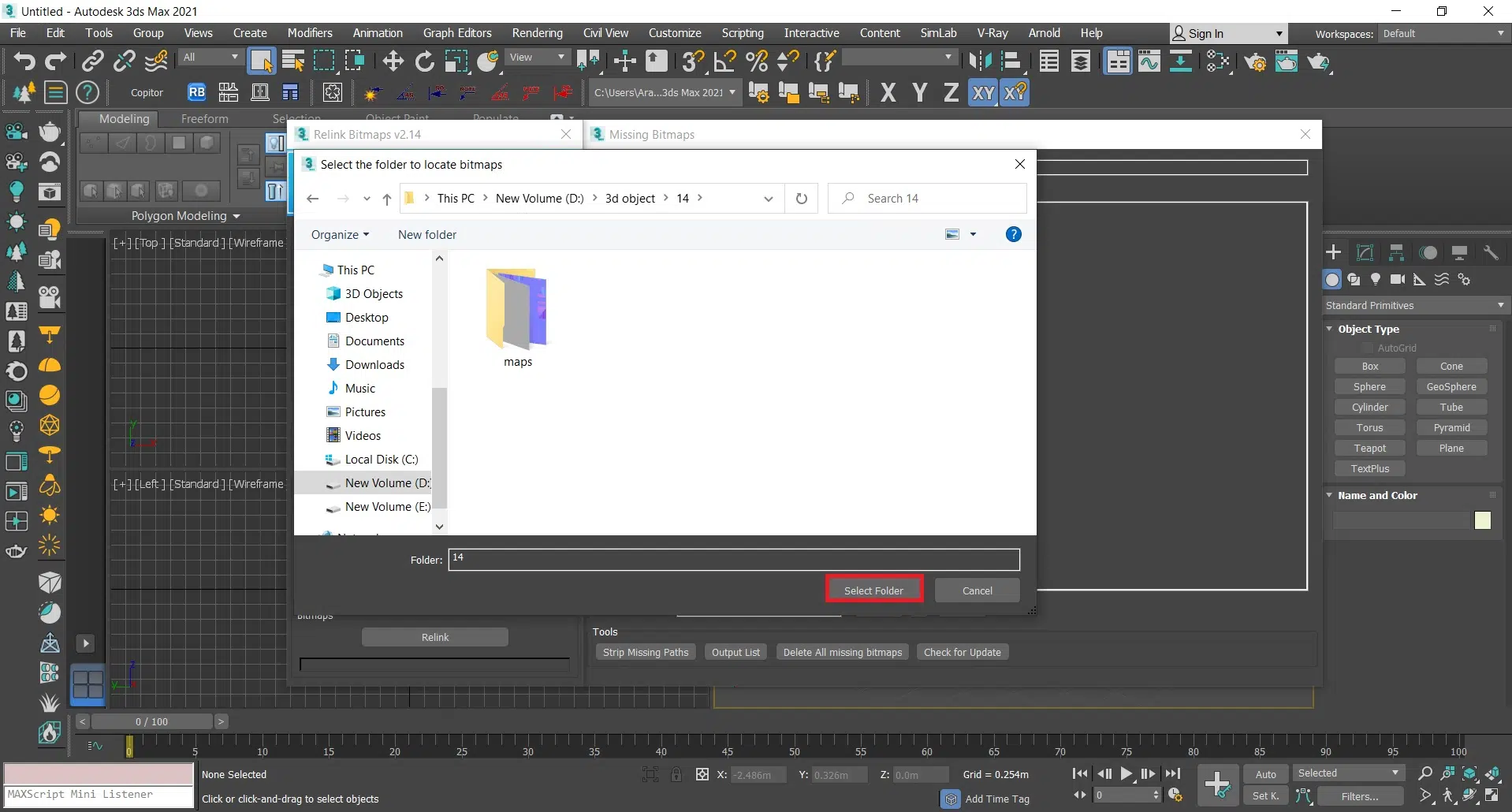The height and width of the screenshot is (812, 1512).
Task: Open the Rendering menu
Action: [537, 33]
